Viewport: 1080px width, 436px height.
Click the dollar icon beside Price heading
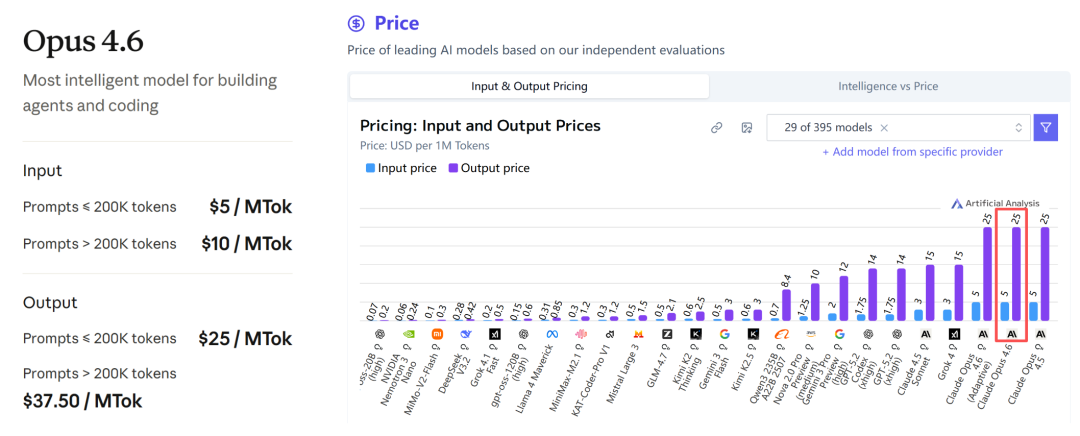pos(356,24)
